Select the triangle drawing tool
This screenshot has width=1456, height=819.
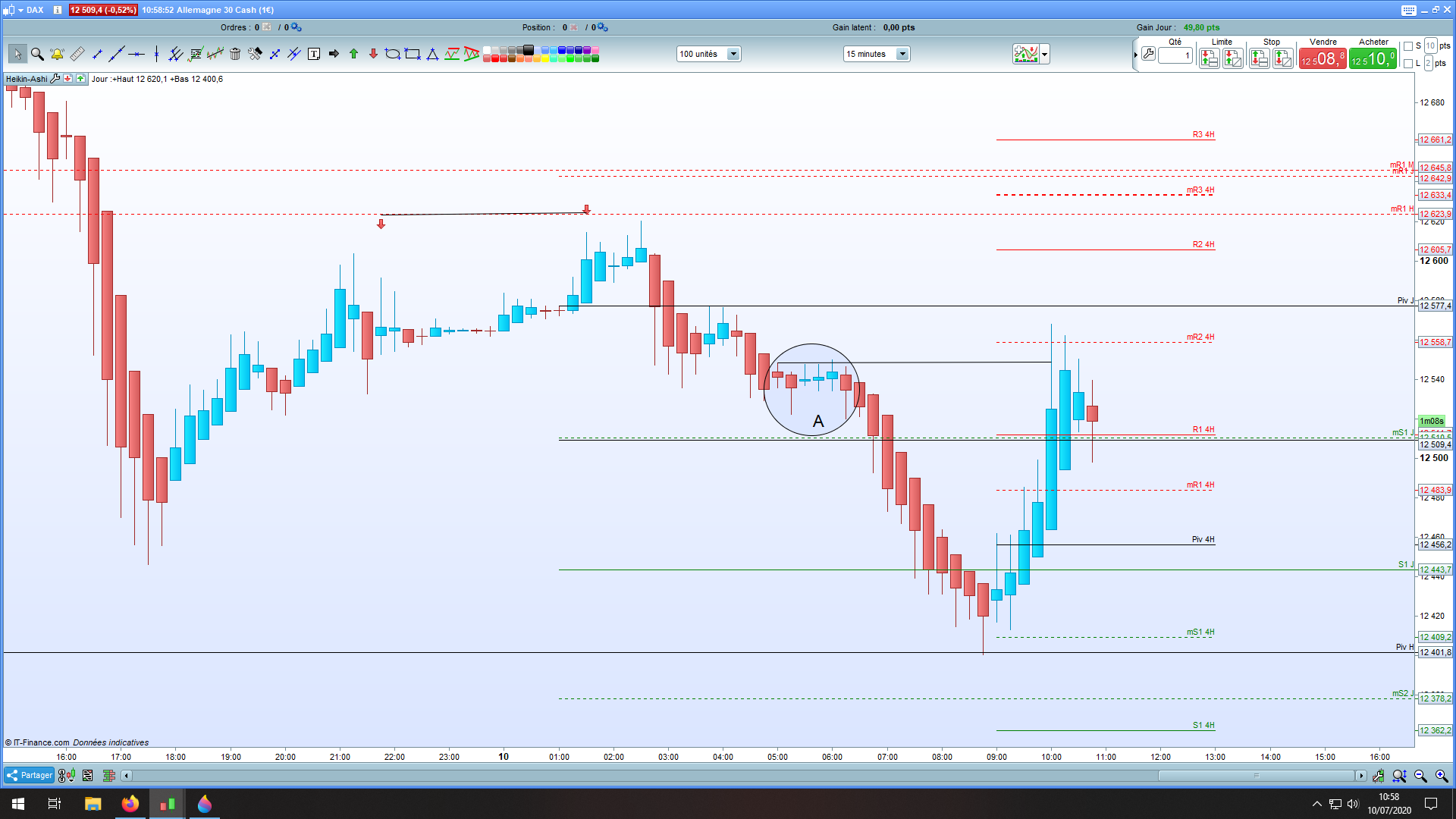(432, 54)
